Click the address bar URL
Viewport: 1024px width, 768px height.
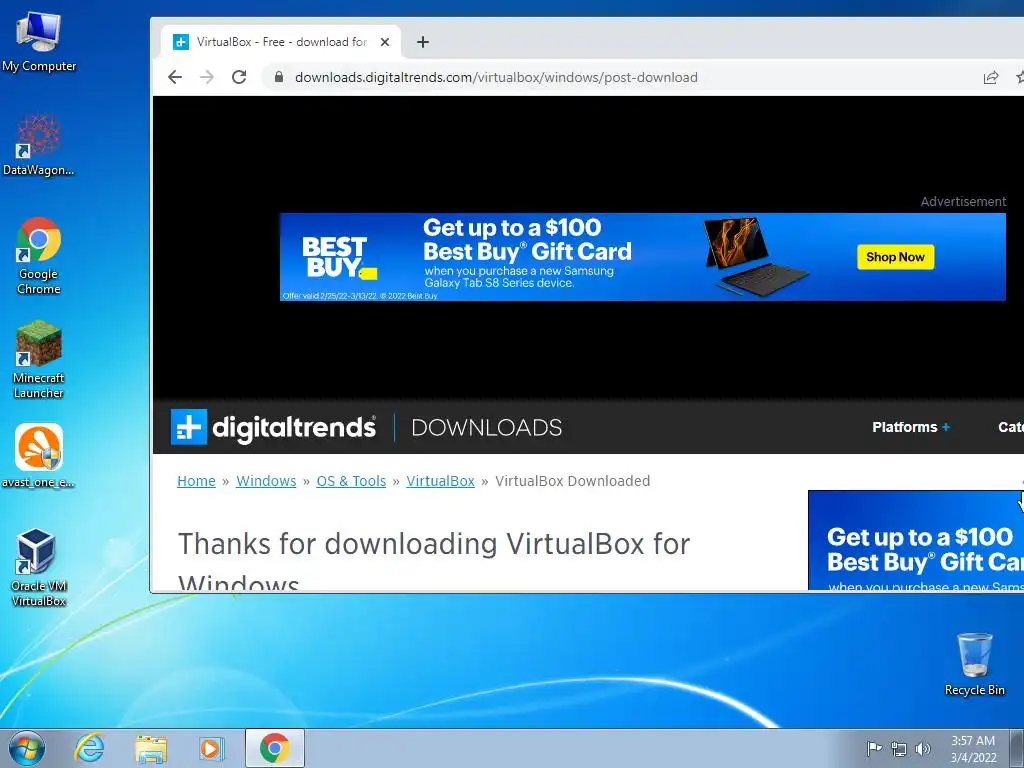[x=496, y=77]
